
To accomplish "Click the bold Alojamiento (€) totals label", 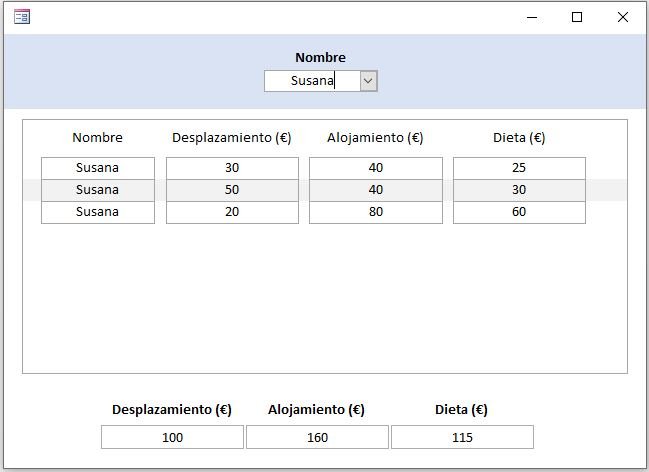I will click(x=316, y=409).
